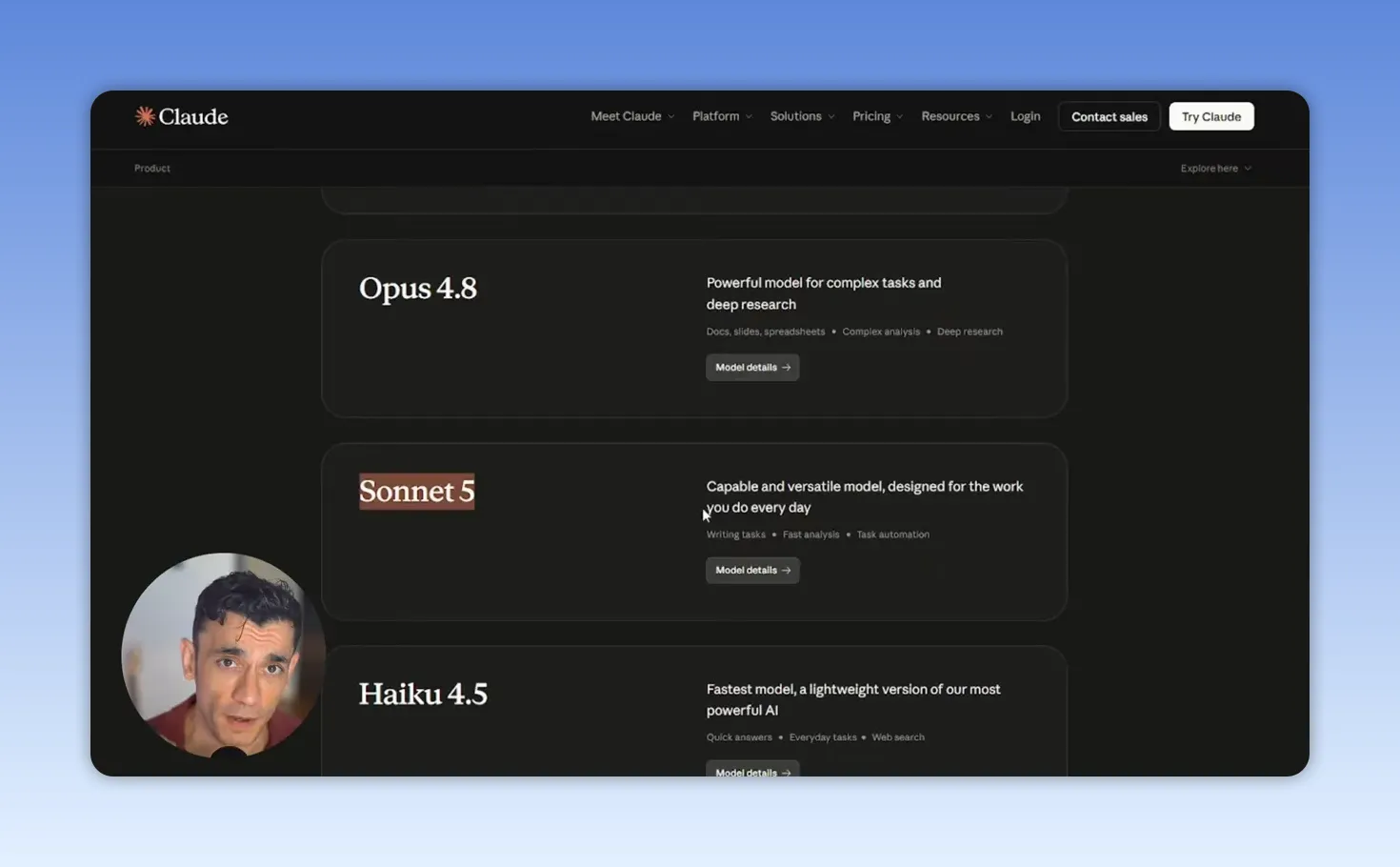Click the highlighted Sonnet 5 heading
Screen dimensions: 1400x867
[416, 492]
